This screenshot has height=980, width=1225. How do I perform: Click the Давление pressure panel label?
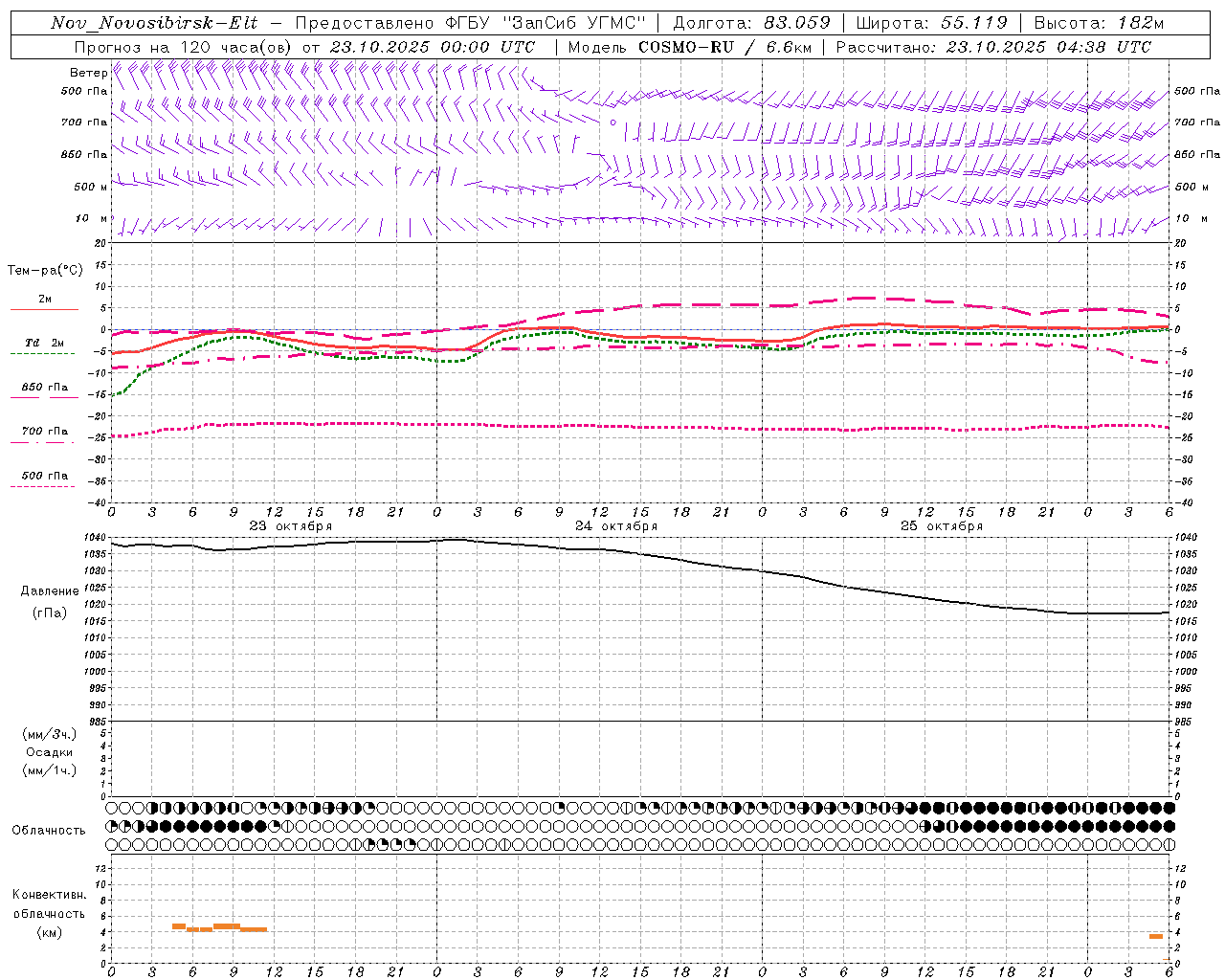50,591
